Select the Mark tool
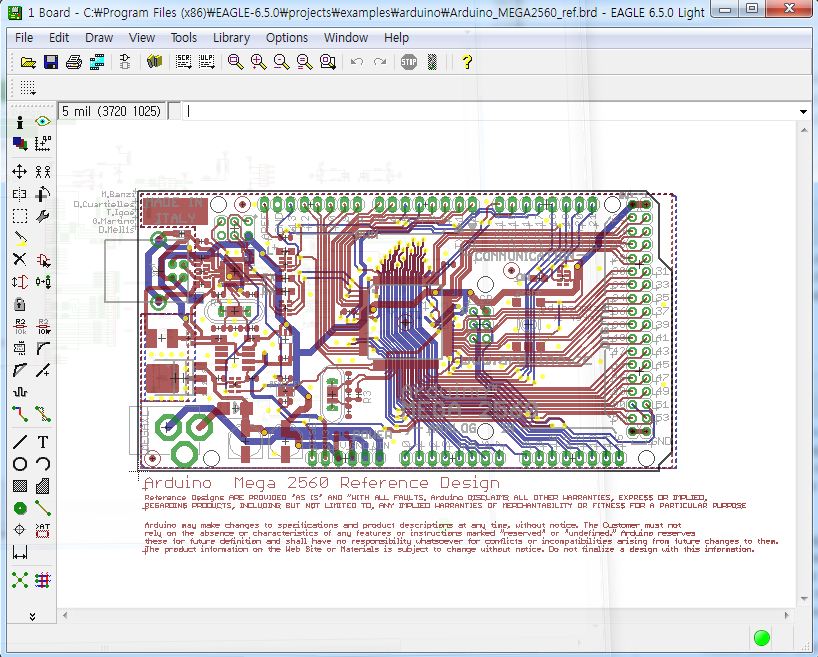This screenshot has width=818, height=657. (x=43, y=143)
